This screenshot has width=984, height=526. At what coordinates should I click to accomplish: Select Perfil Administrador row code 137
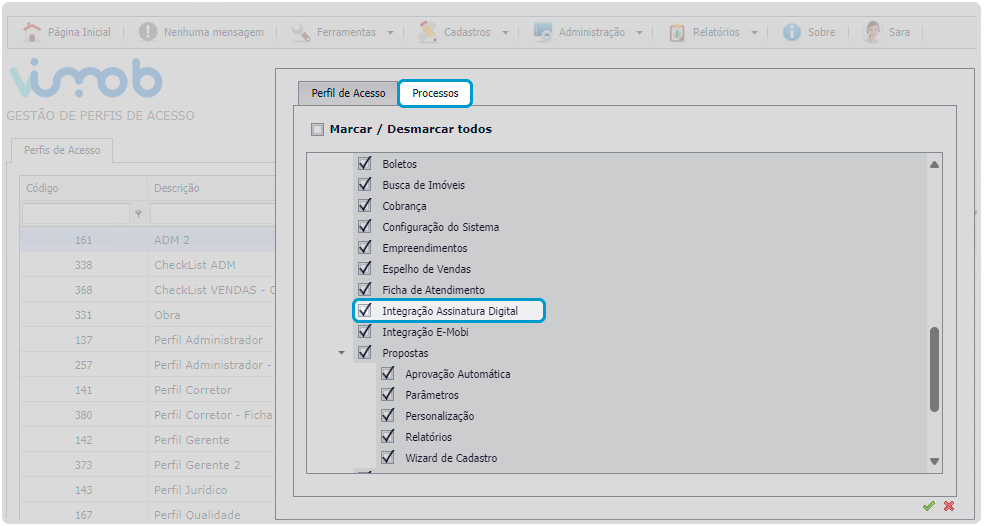(x=147, y=340)
